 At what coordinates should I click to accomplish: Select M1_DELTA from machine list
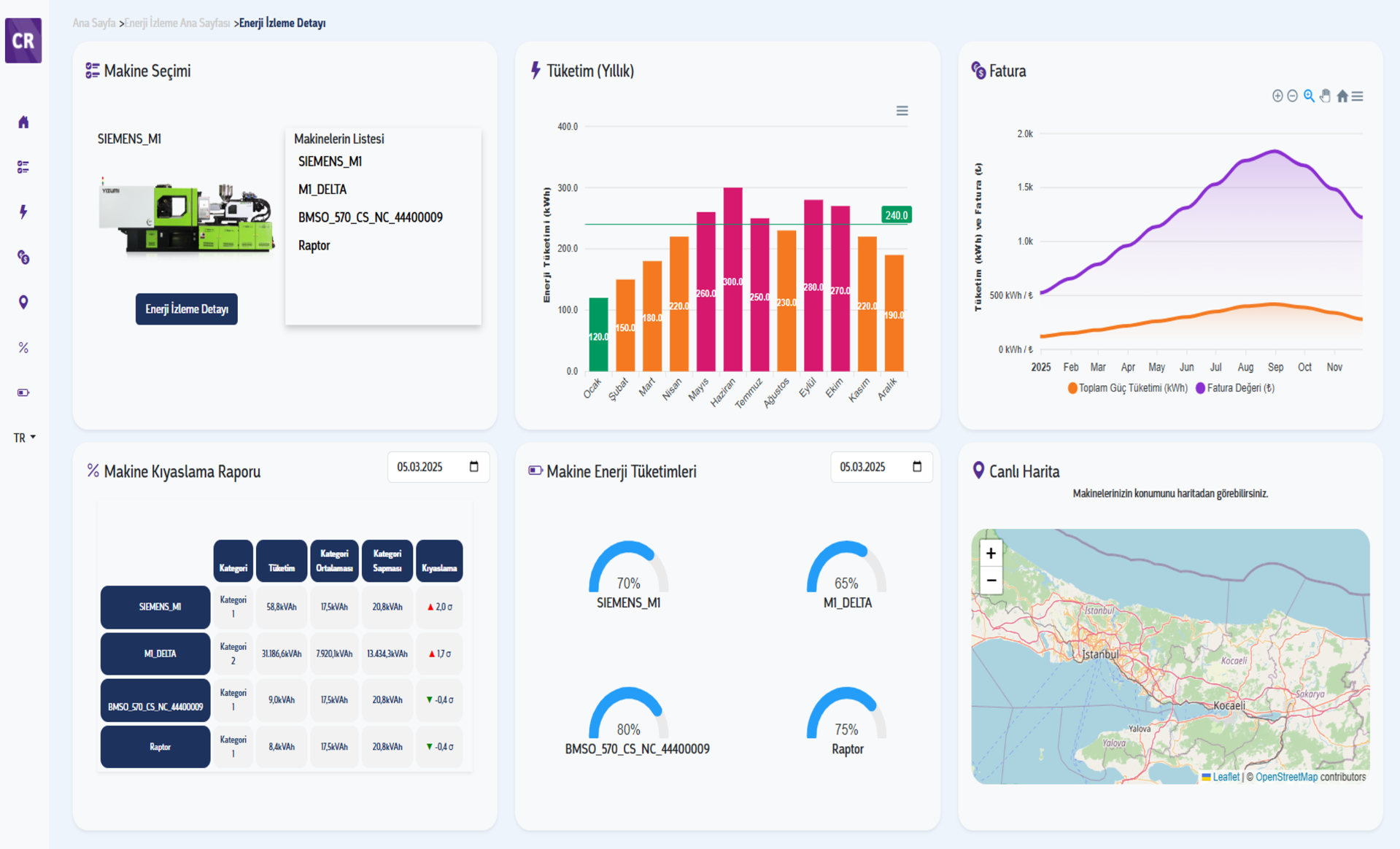pos(322,190)
